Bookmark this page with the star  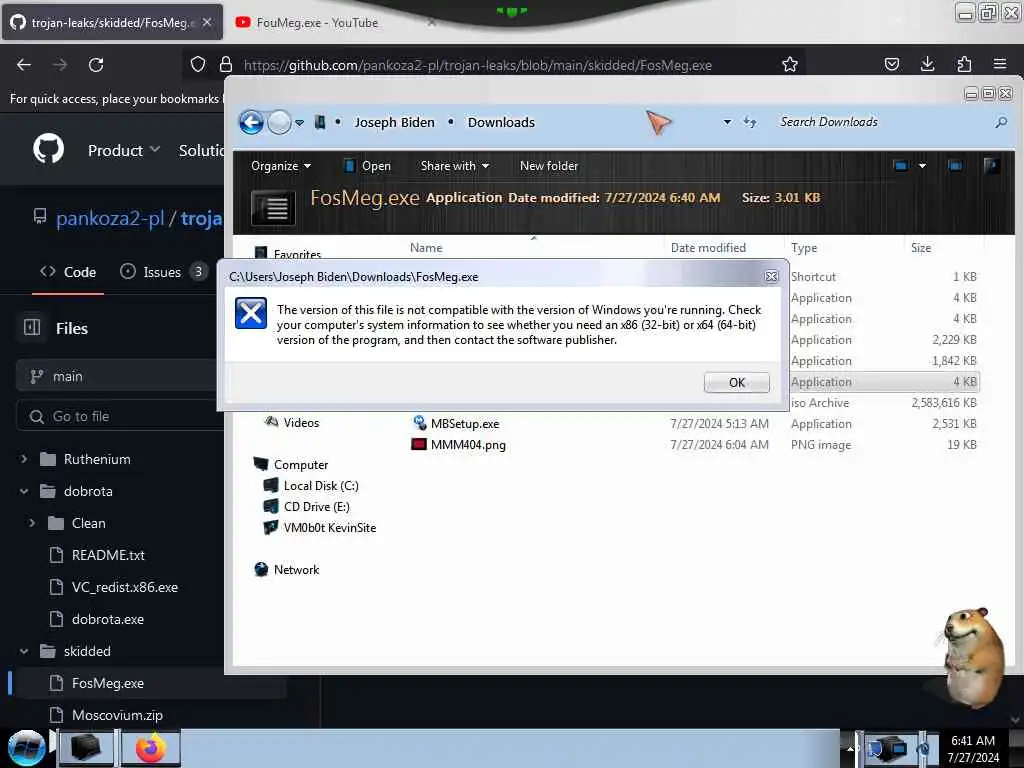(x=790, y=64)
